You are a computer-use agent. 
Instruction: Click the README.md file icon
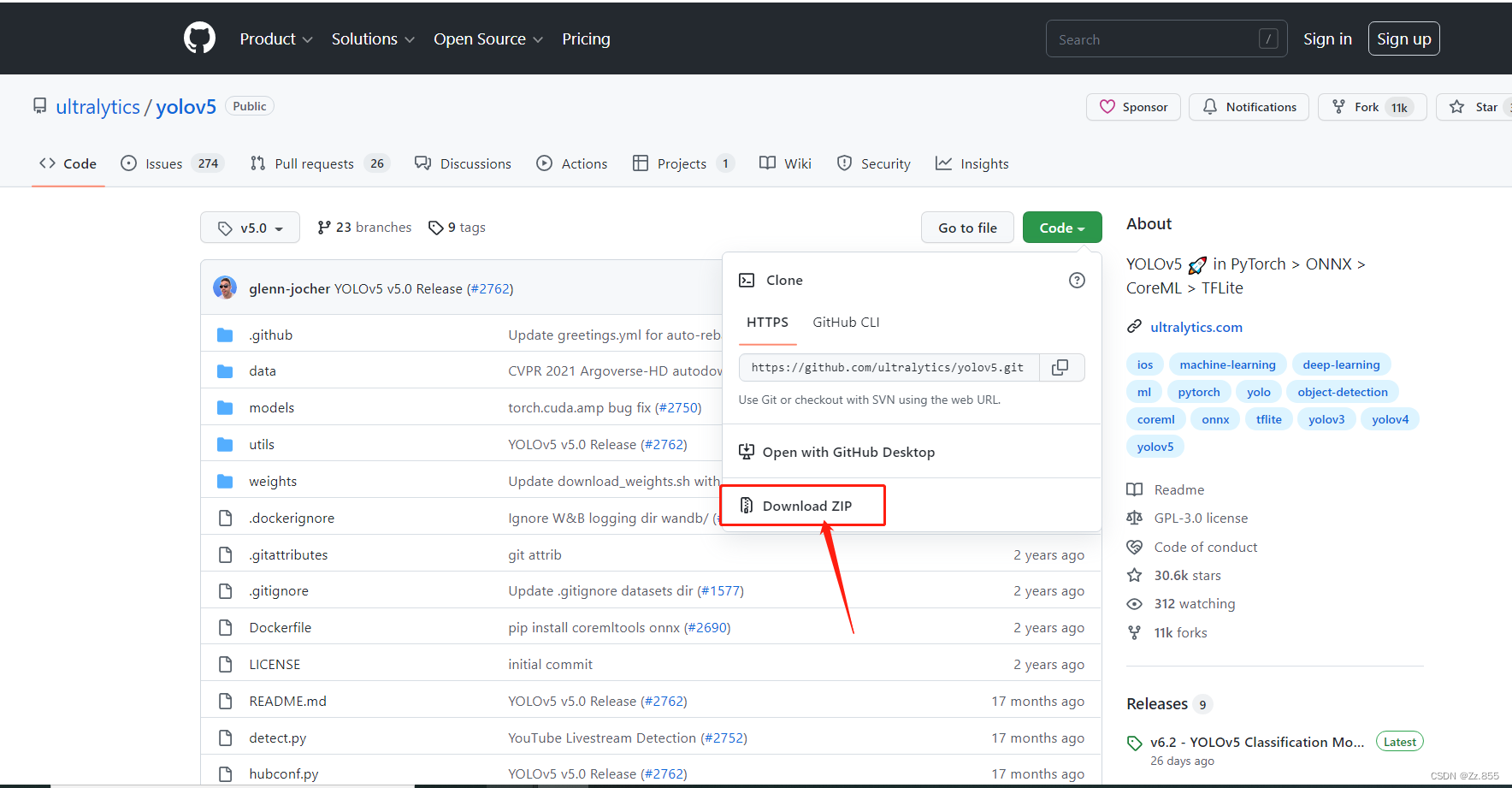[x=225, y=701]
